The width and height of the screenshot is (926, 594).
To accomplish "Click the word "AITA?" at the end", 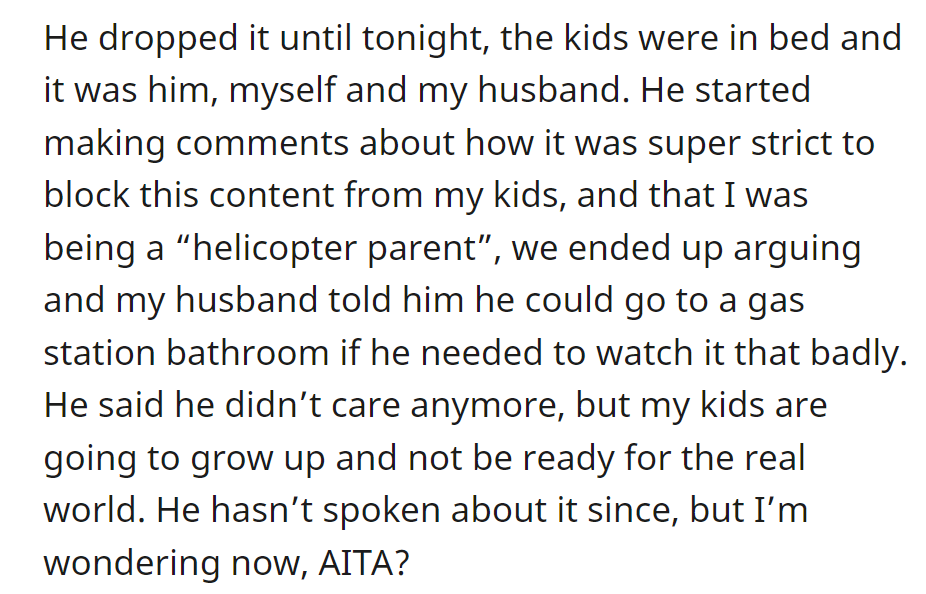I will [x=363, y=563].
